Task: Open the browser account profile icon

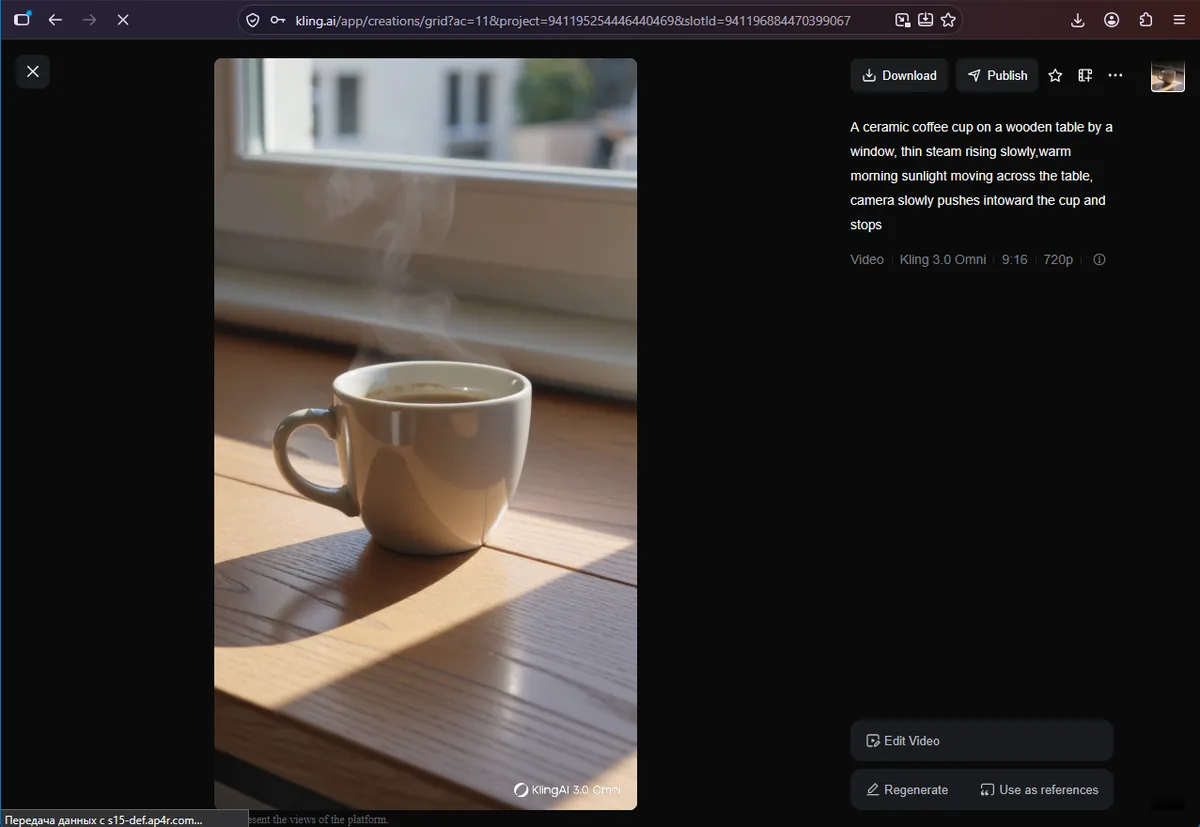Action: point(1112,20)
